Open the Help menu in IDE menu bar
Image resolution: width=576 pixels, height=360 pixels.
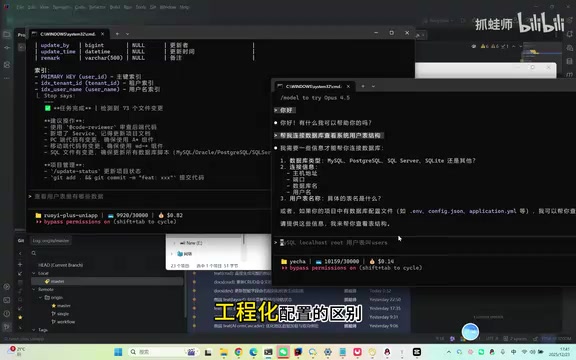coord(184,7)
